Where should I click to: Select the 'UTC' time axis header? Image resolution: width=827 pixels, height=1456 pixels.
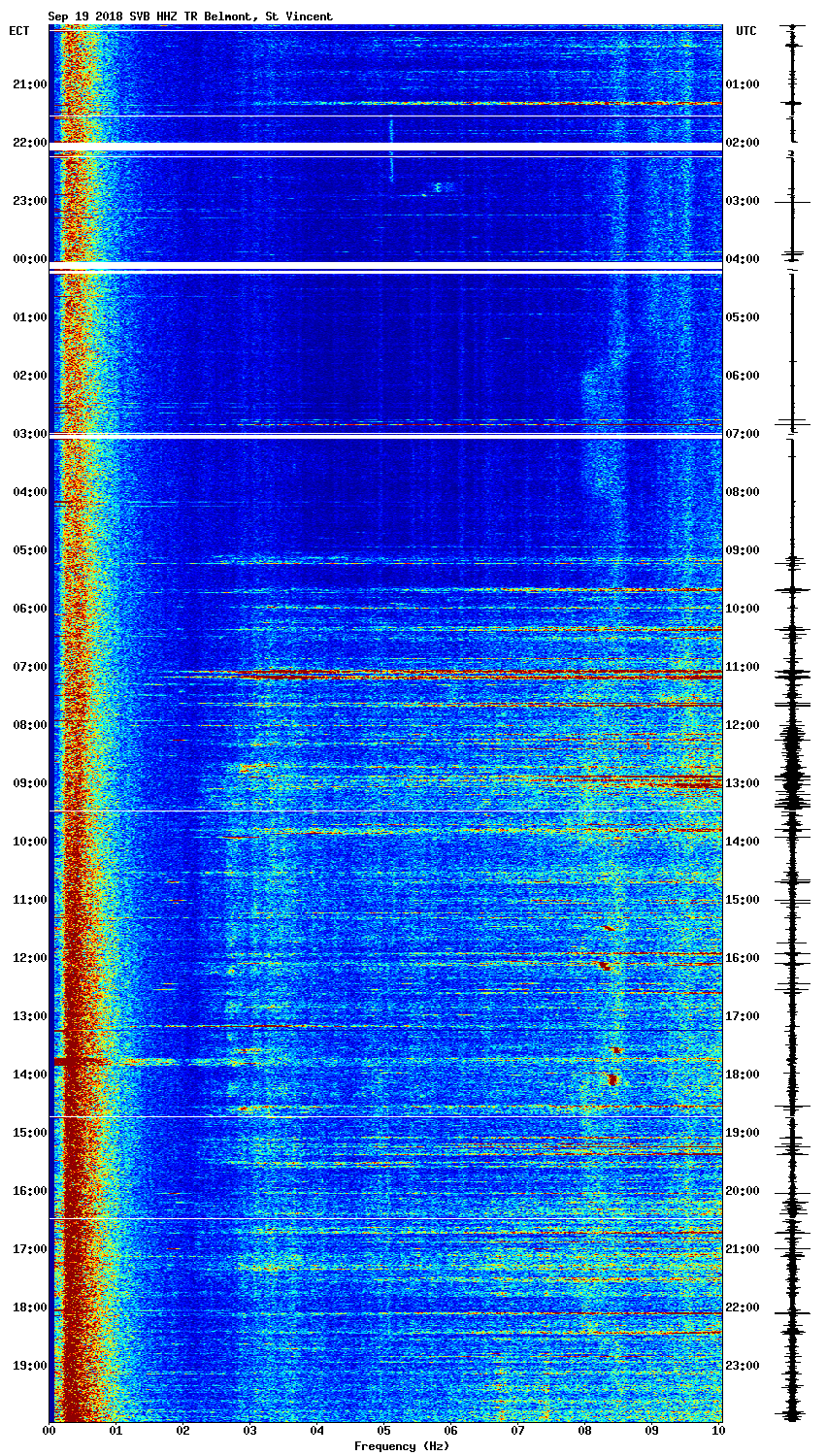745,31
